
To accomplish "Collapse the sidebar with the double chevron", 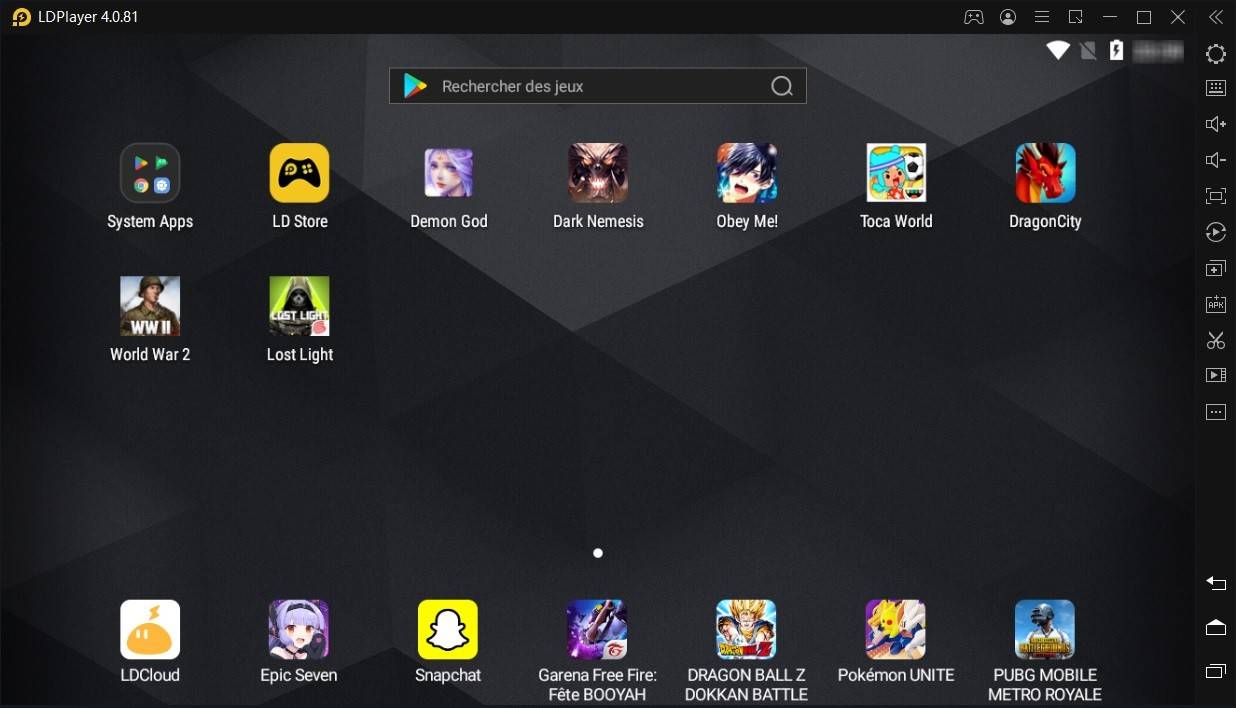I will [x=1215, y=17].
